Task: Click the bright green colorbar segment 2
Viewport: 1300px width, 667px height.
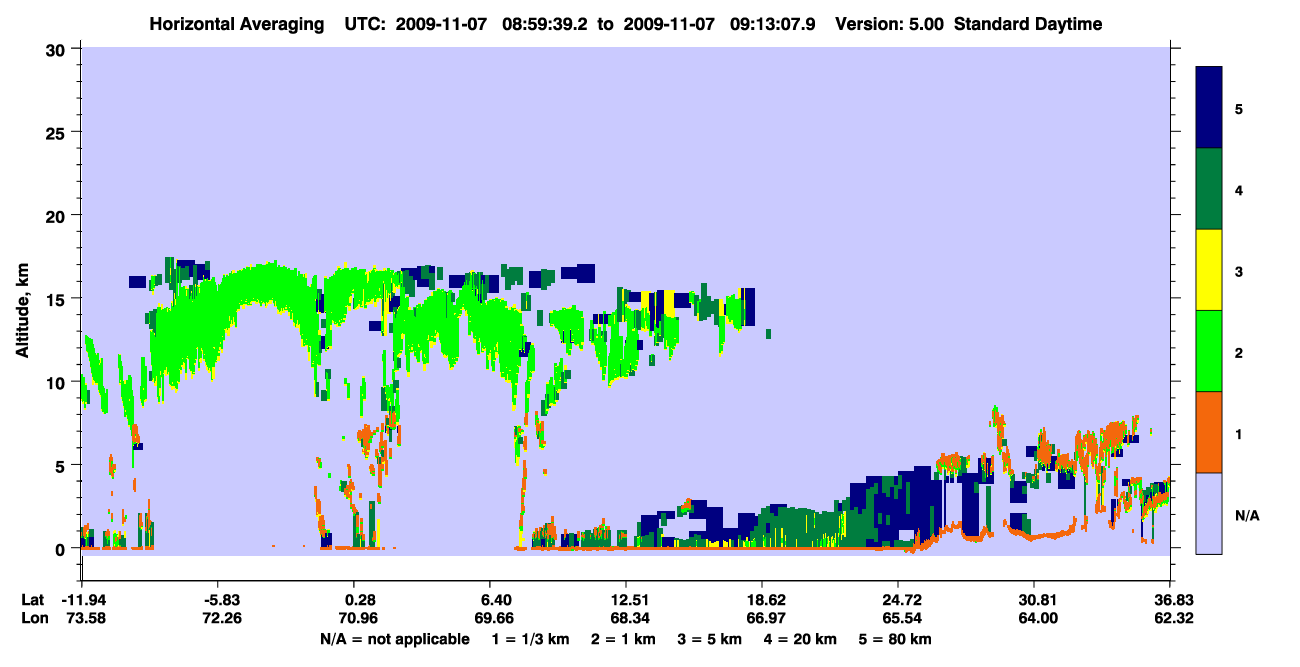Action: point(1209,351)
